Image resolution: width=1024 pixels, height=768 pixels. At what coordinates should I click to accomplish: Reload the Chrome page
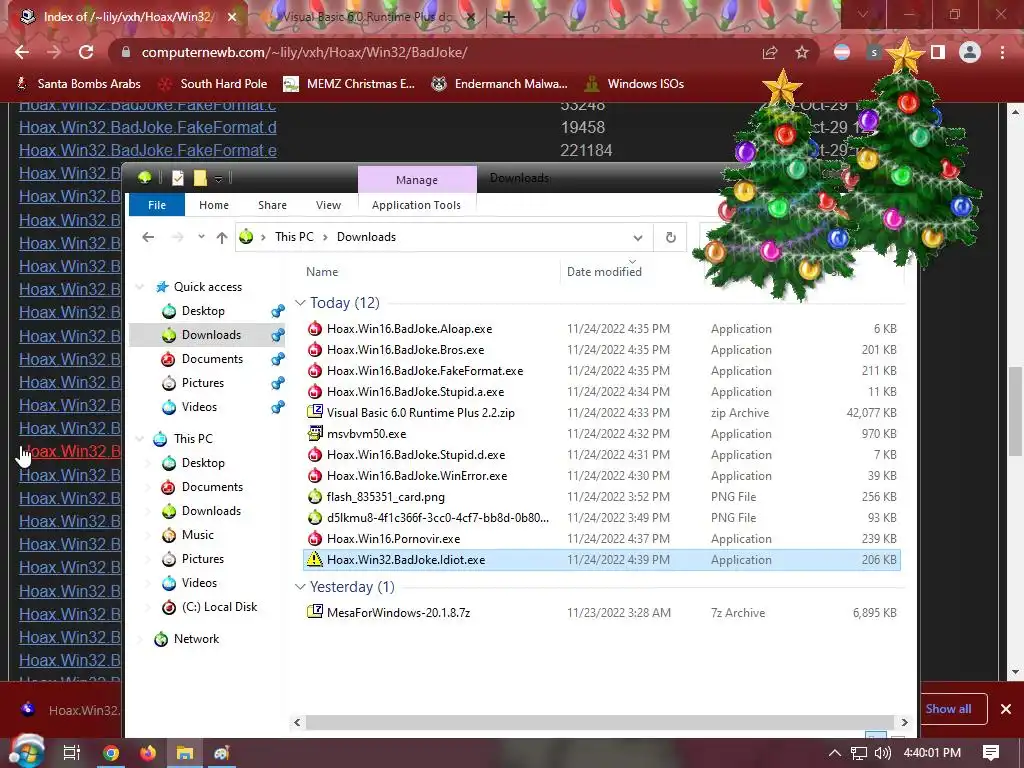86,52
